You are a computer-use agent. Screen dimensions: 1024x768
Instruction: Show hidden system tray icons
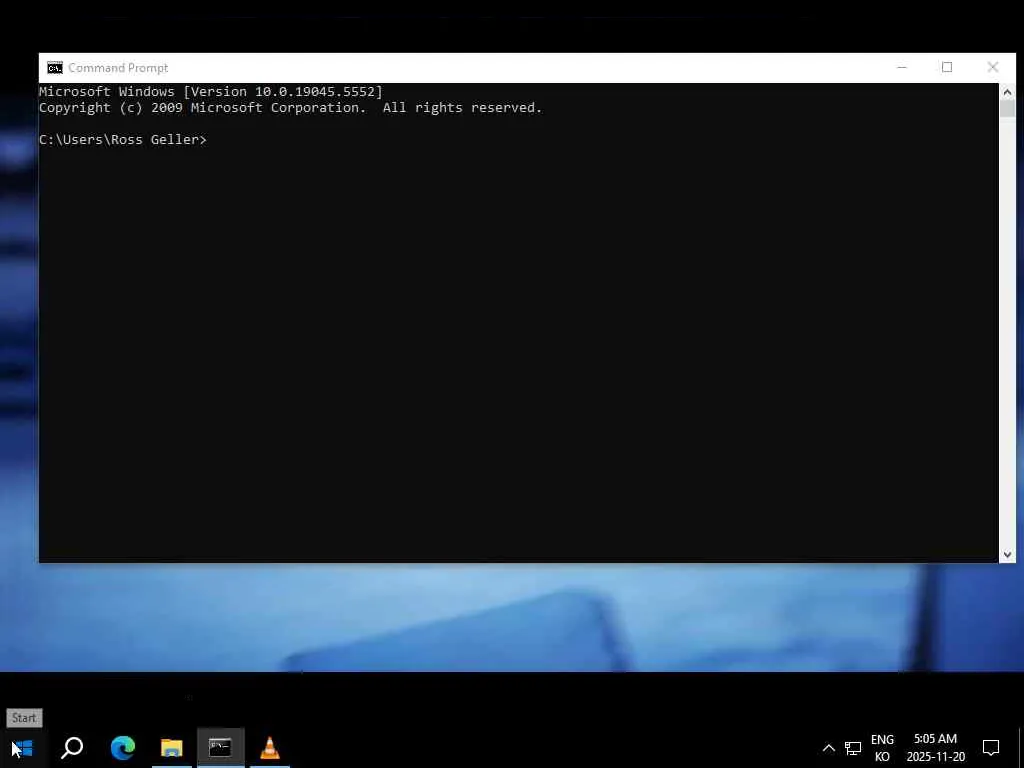[828, 748]
